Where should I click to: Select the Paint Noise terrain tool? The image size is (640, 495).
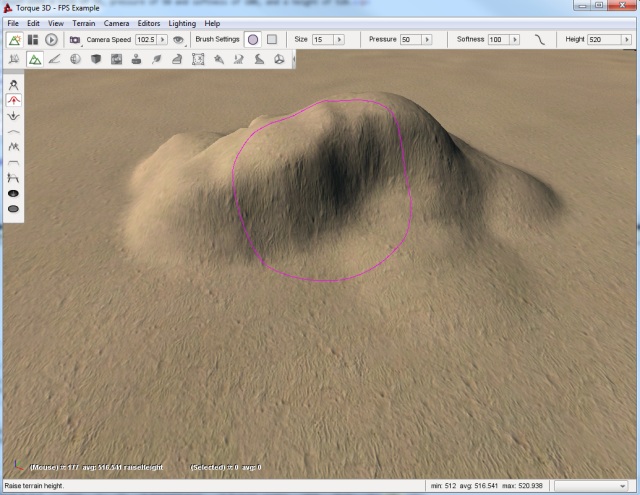[14, 146]
